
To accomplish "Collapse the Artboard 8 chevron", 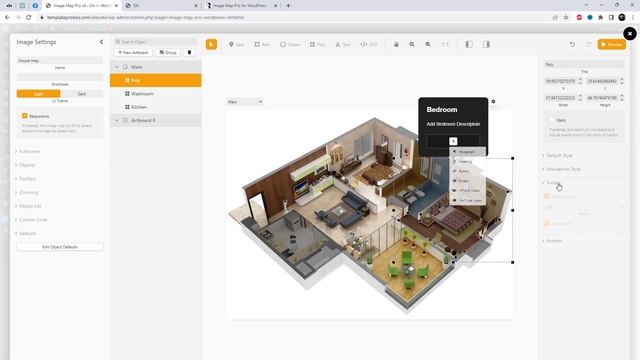I will point(117,120).
